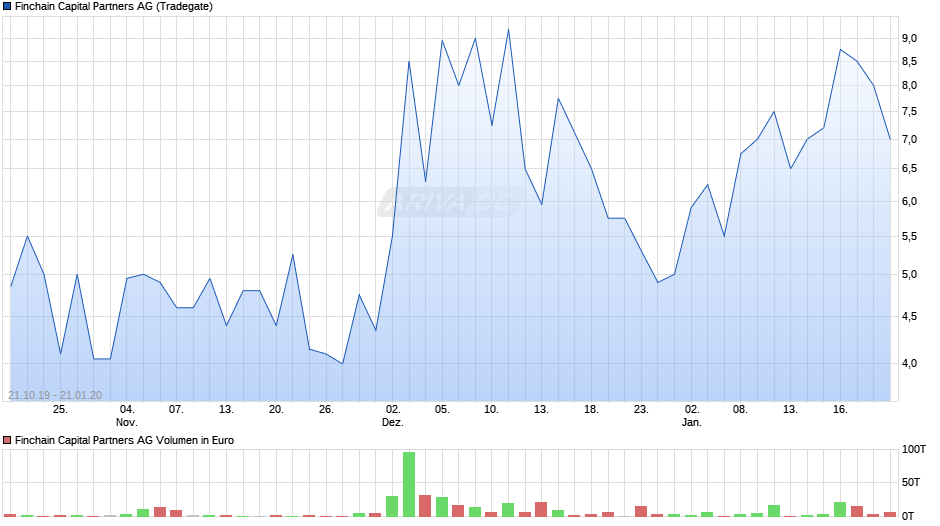
Task: Click the blue legend square beside Finchain Capital Partners AG
Action: coord(7,7)
